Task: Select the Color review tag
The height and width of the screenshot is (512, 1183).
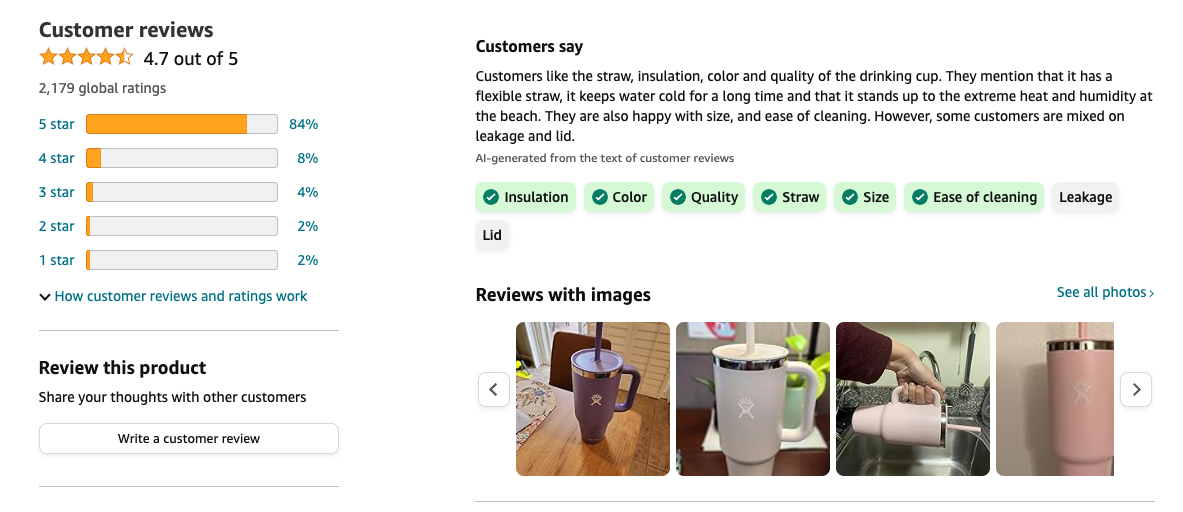Action: click(x=618, y=197)
